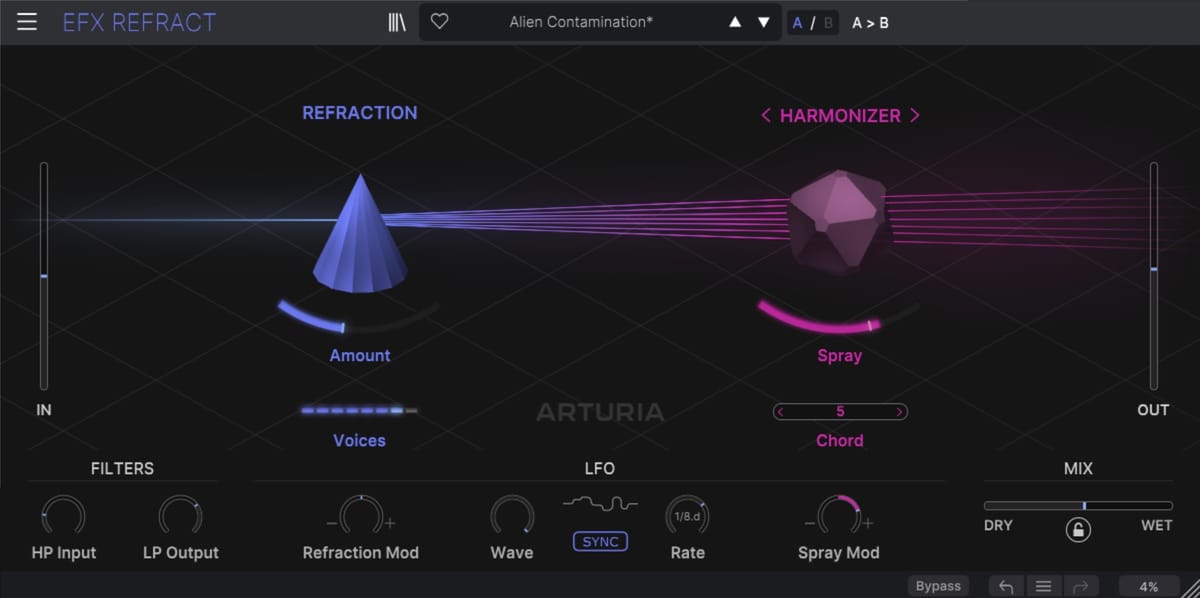This screenshot has width=1200, height=598.
Task: Open preset name Alien Contamination
Action: pyautogui.click(x=581, y=21)
